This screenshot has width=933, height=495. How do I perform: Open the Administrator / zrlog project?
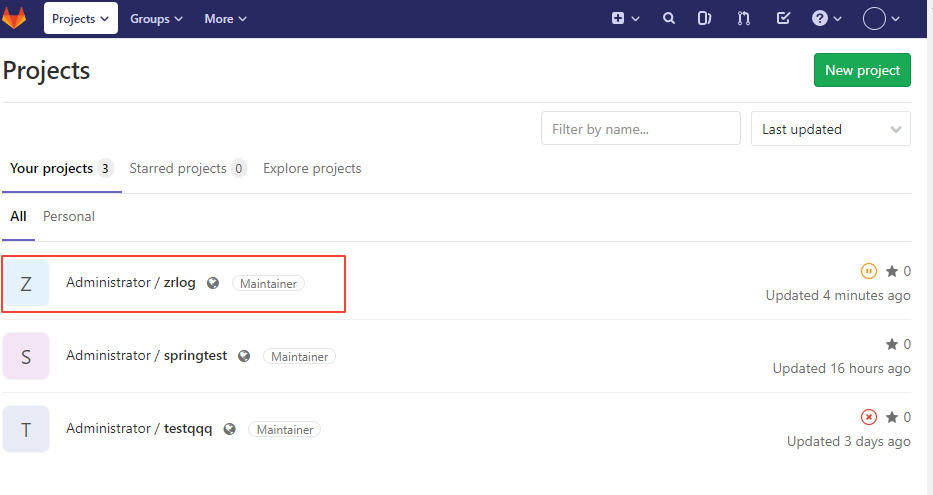click(x=130, y=283)
